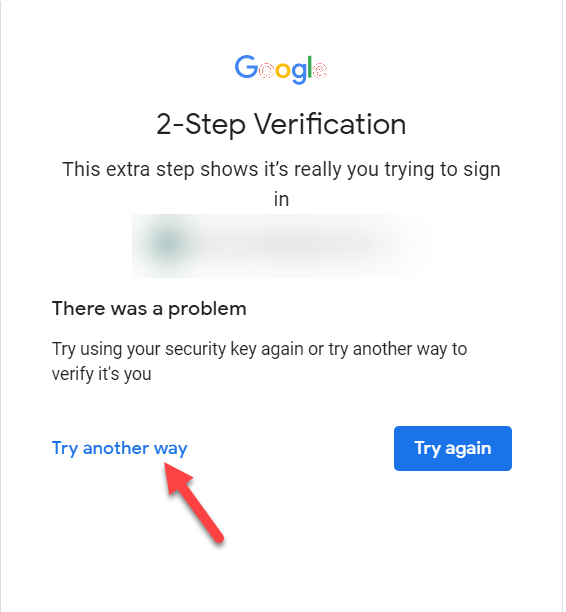566x612 pixels.
Task: Click the Google logo
Action: click(x=281, y=69)
